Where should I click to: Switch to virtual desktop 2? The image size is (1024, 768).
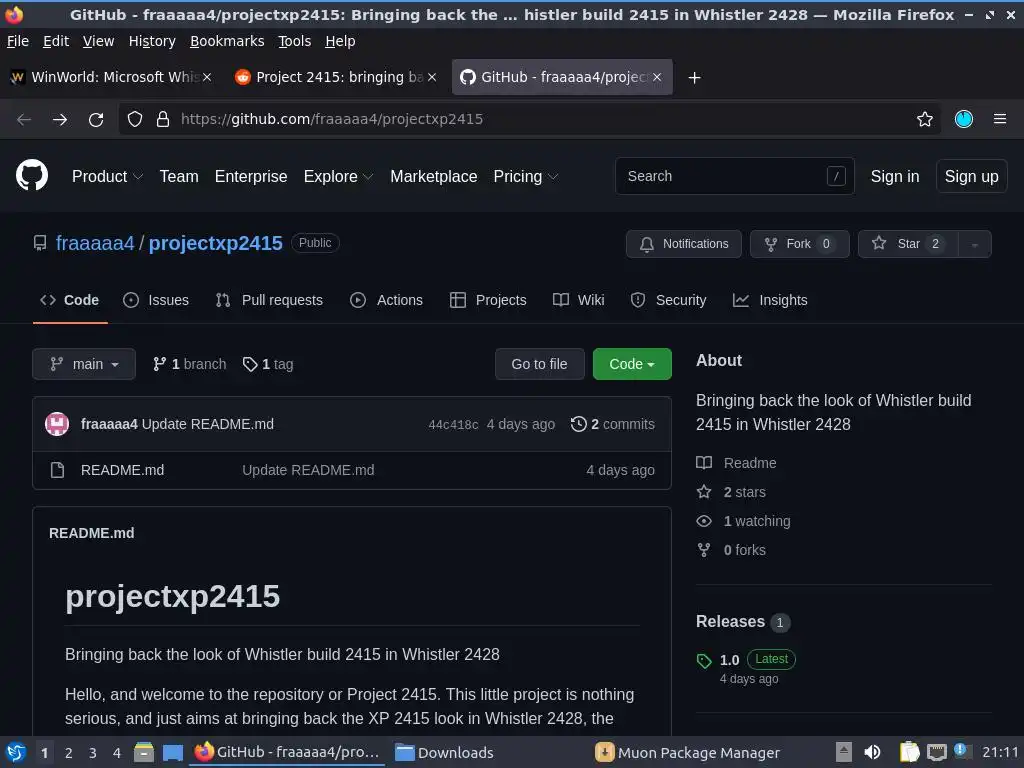(x=69, y=752)
